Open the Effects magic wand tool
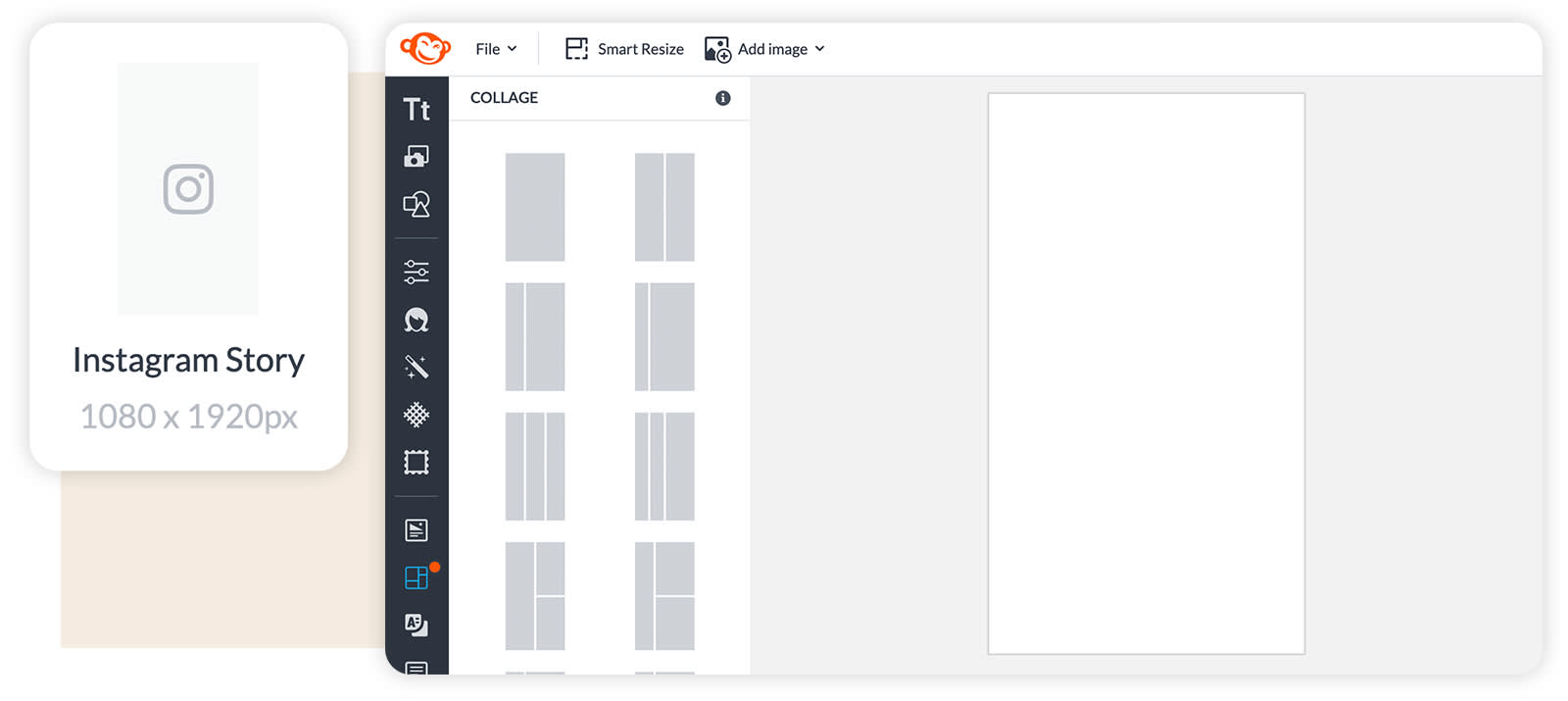Screen dimensions: 1568x701 (x=416, y=367)
